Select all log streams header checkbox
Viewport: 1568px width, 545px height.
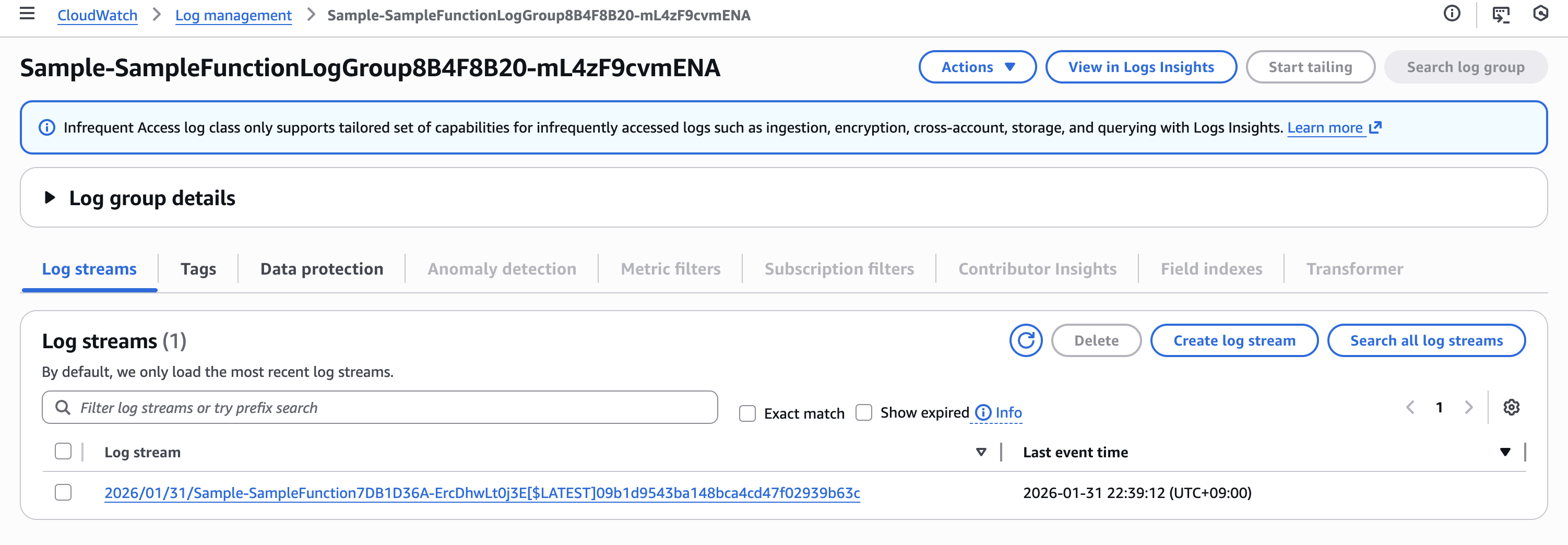63,451
